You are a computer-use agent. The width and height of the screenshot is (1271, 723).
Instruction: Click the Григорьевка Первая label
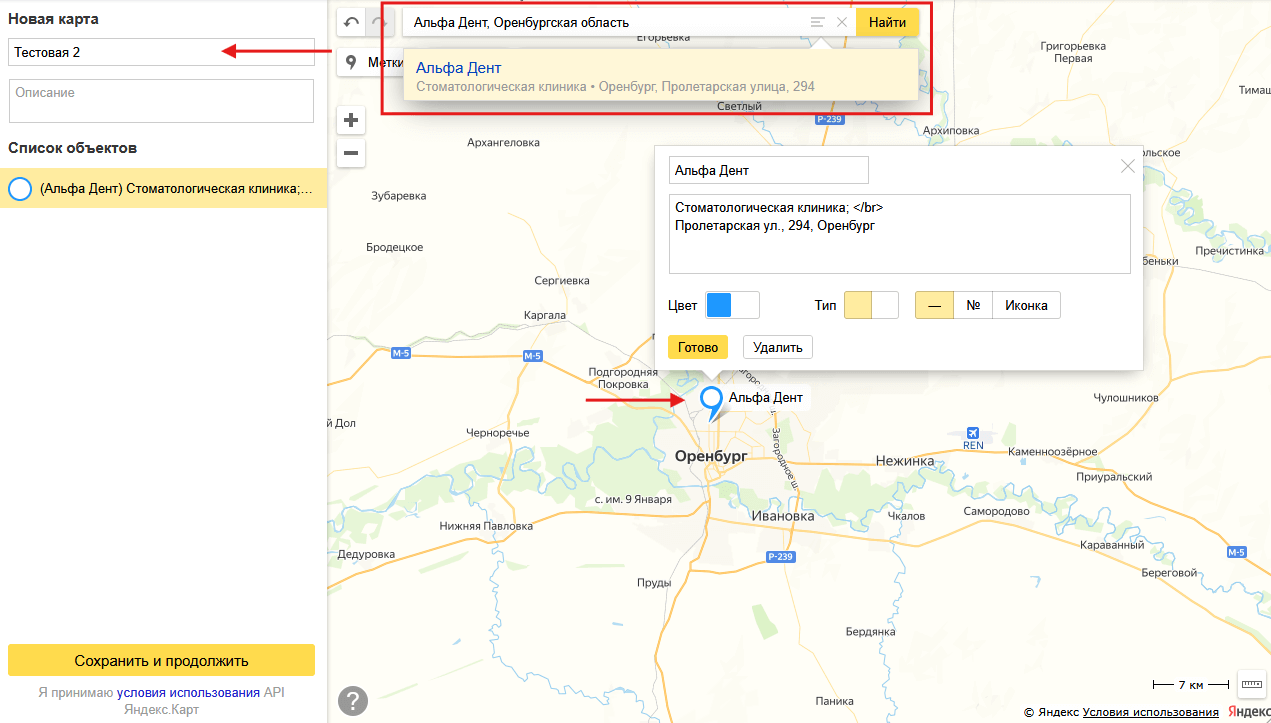(x=1073, y=52)
